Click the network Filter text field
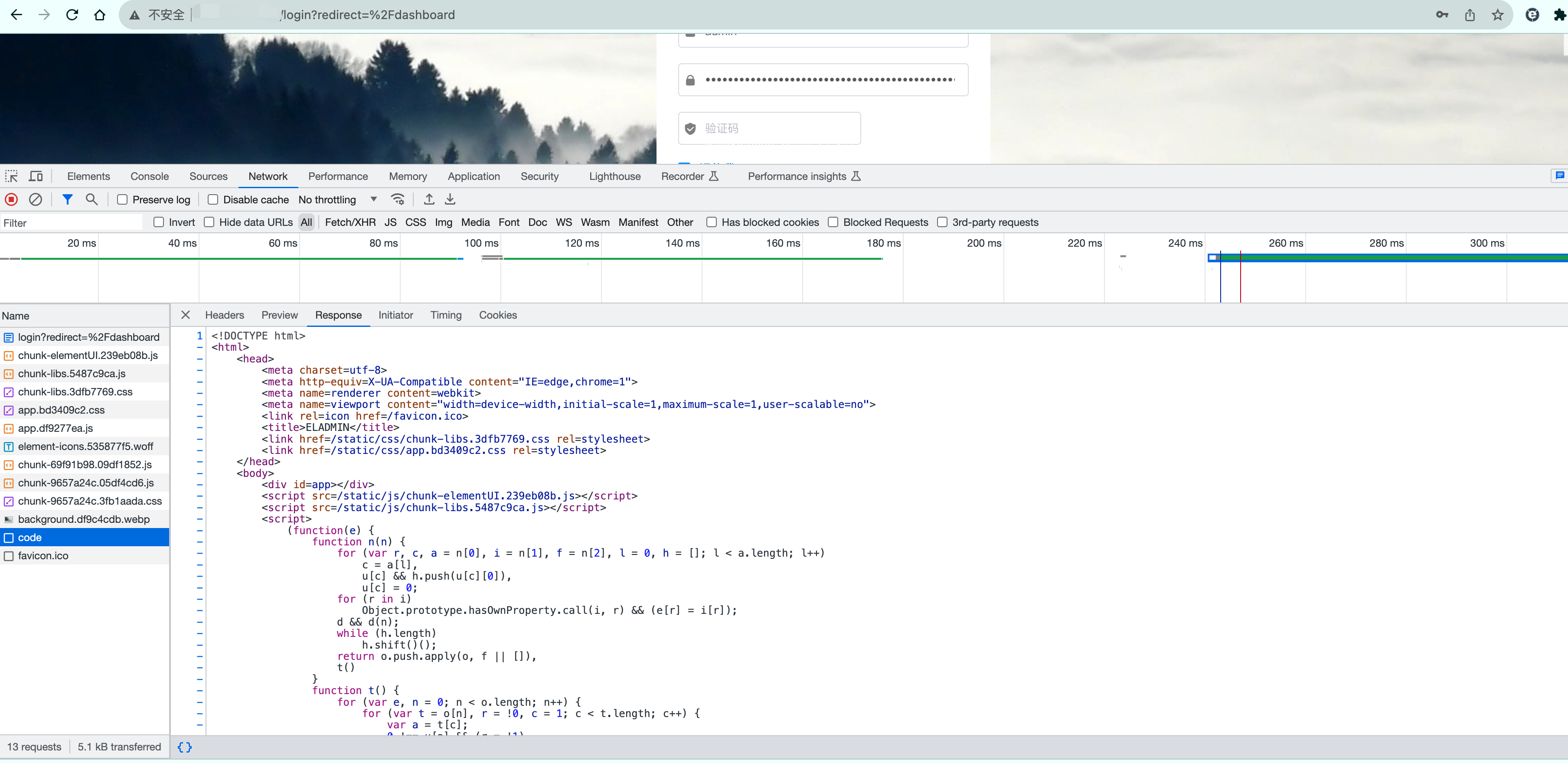This screenshot has height=763, width=1568. click(71, 223)
